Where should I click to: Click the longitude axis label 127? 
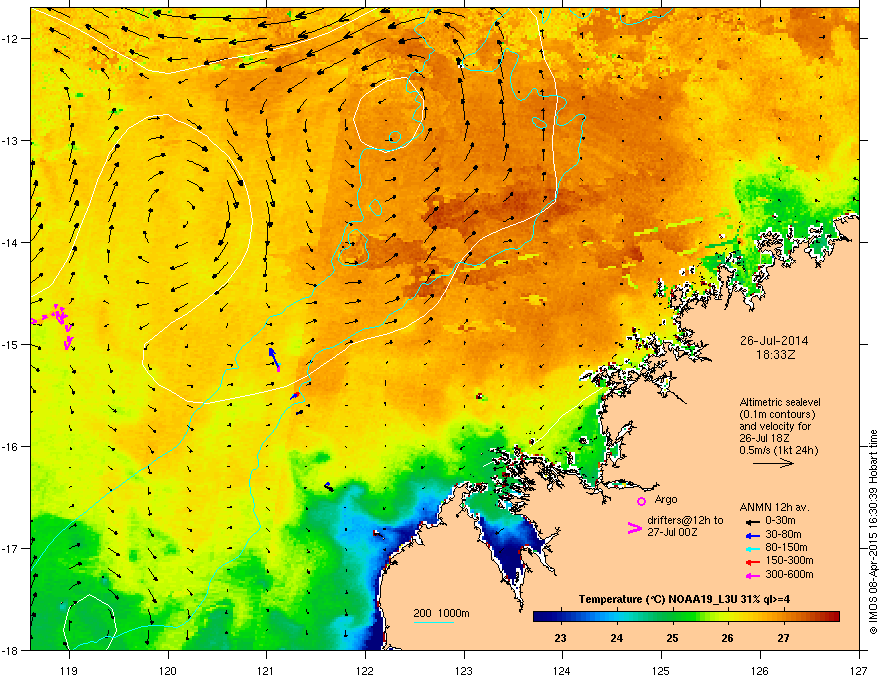[859, 670]
